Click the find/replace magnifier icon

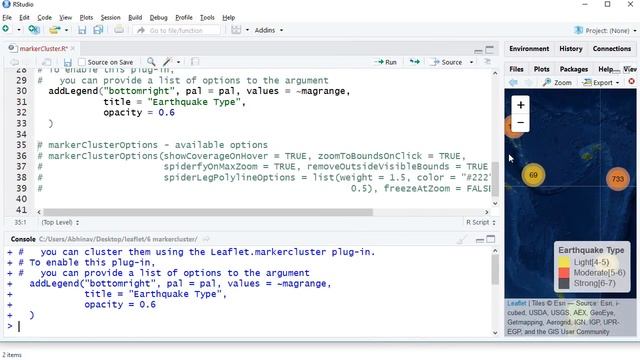[151, 62]
